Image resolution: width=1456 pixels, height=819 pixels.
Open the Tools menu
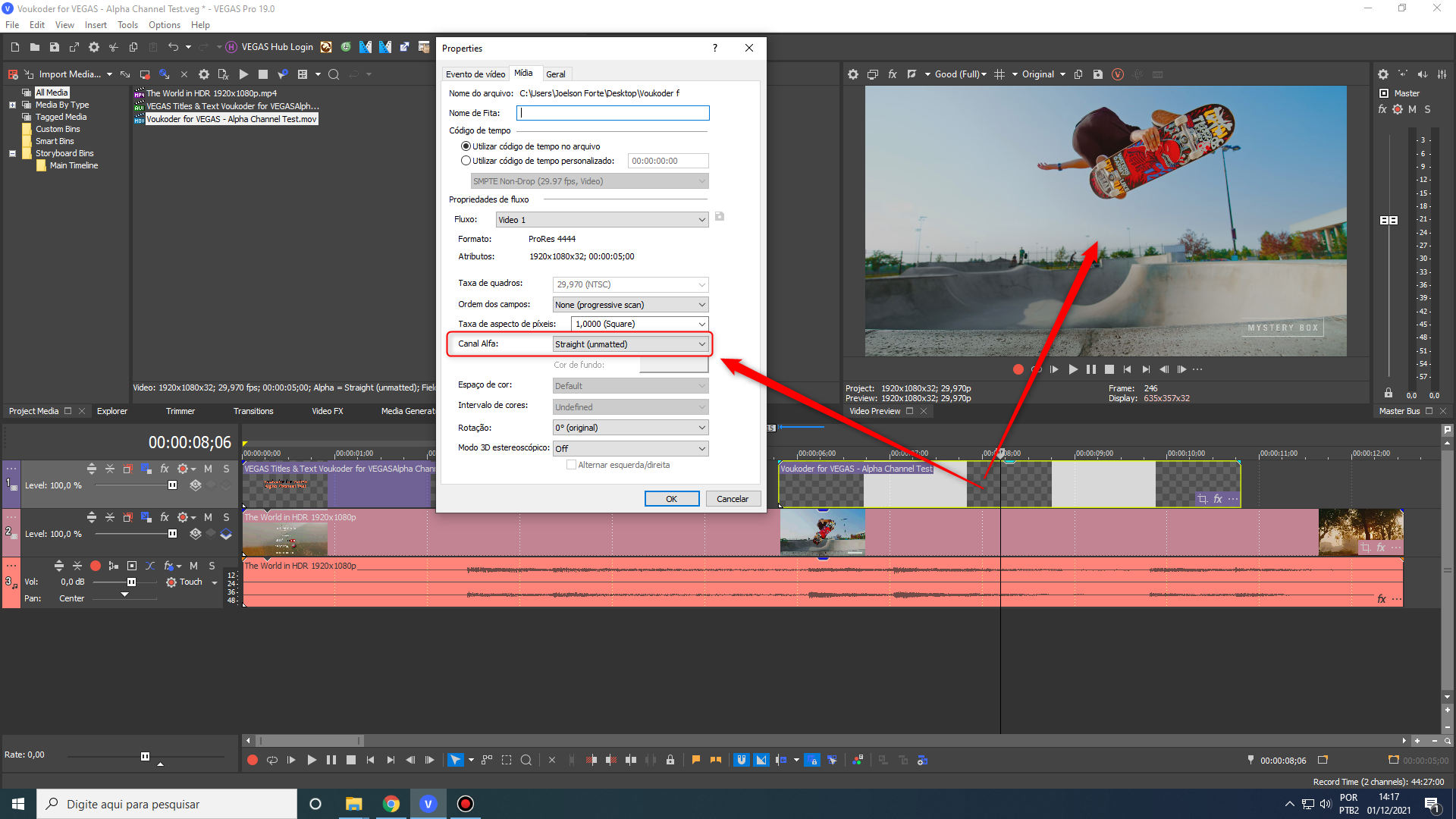click(127, 25)
